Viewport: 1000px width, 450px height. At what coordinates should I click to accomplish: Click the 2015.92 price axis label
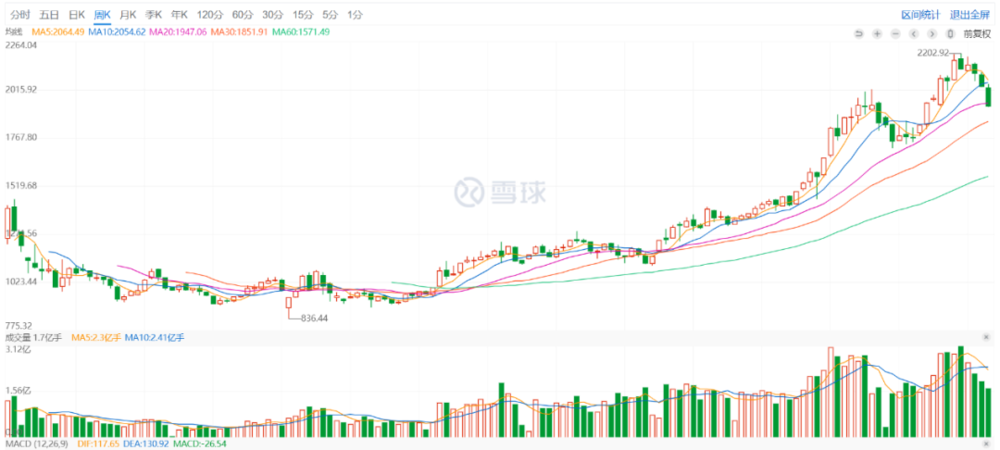20,90
